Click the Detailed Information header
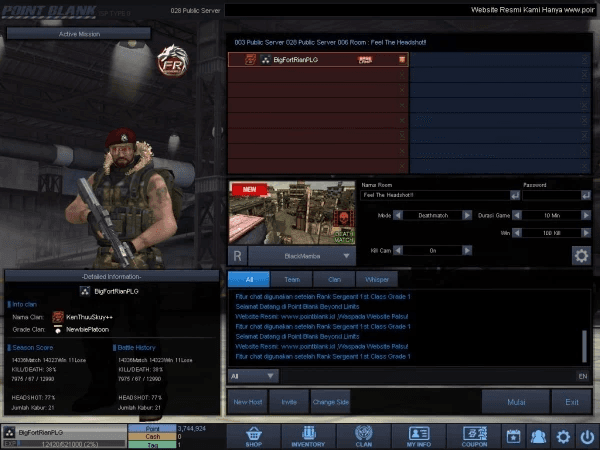 pos(111,276)
